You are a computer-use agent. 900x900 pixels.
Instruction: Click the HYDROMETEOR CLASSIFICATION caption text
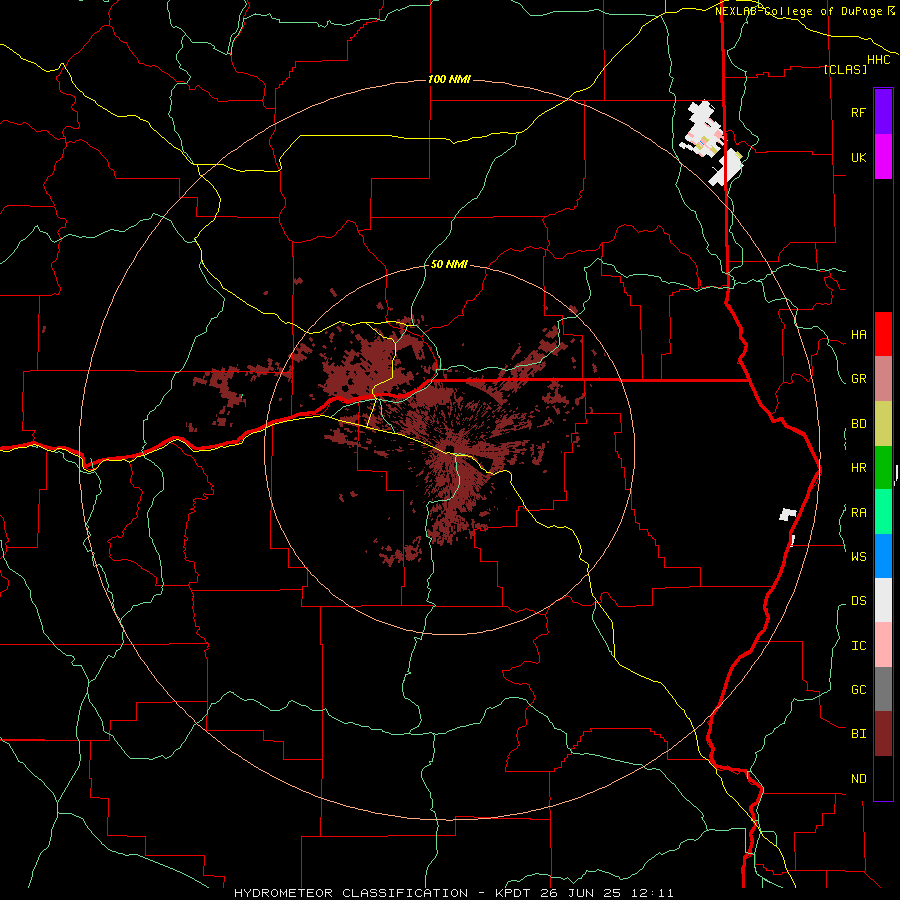(x=351, y=893)
